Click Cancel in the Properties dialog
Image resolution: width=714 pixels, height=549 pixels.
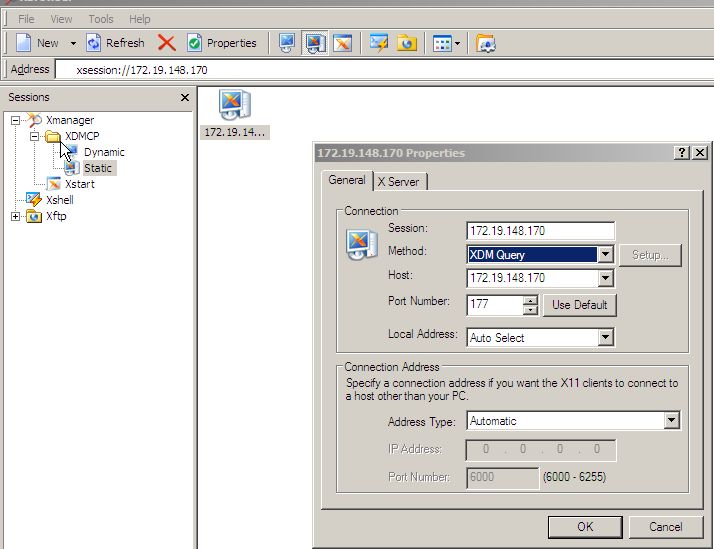point(666,527)
